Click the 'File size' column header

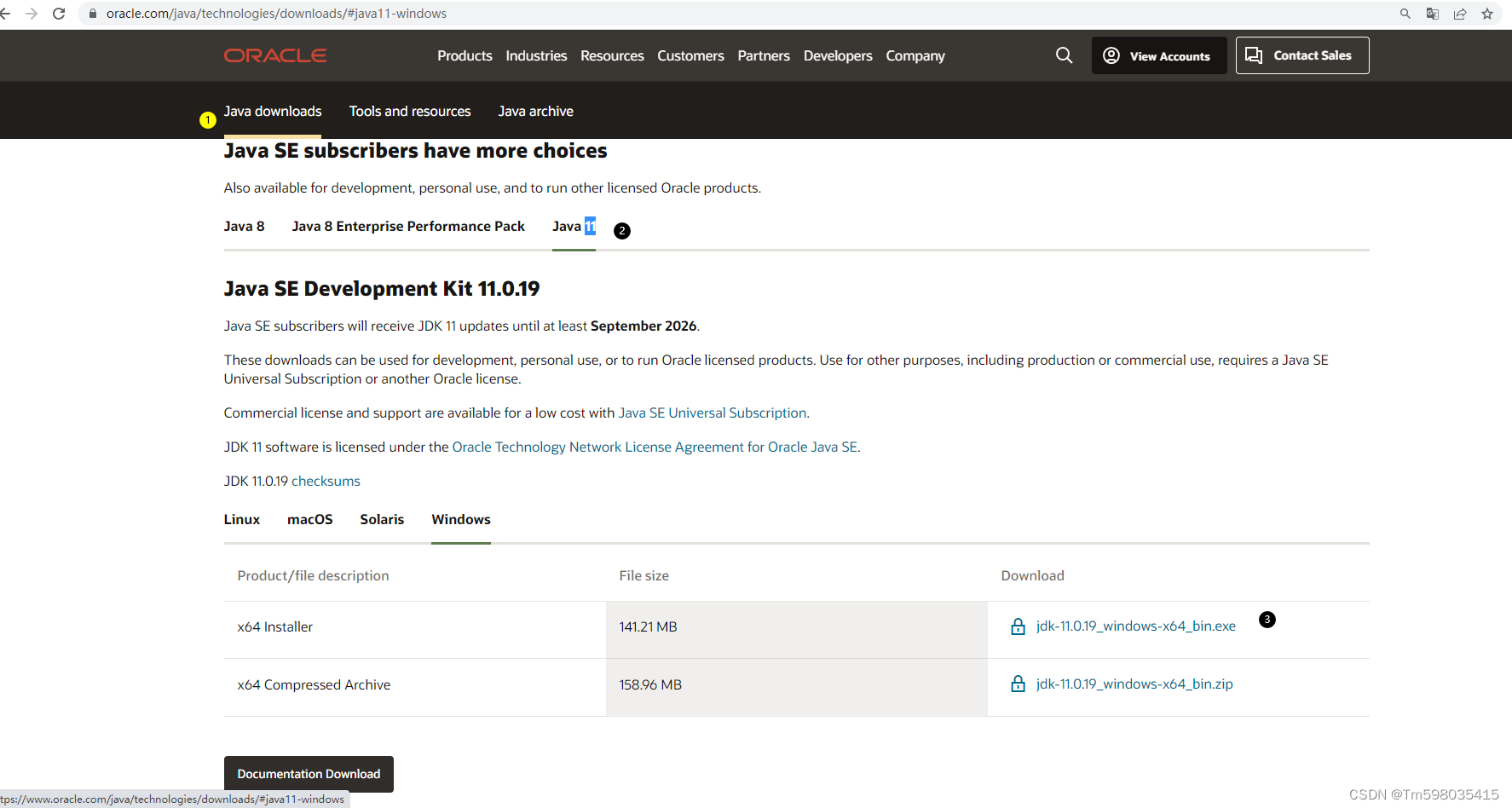(x=643, y=576)
